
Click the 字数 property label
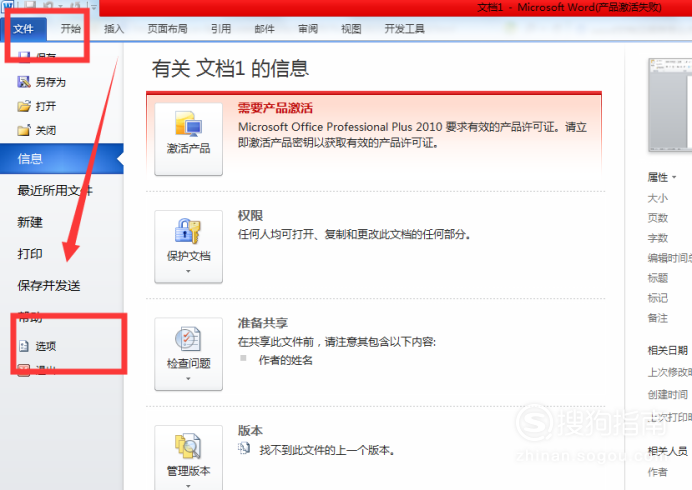click(658, 238)
